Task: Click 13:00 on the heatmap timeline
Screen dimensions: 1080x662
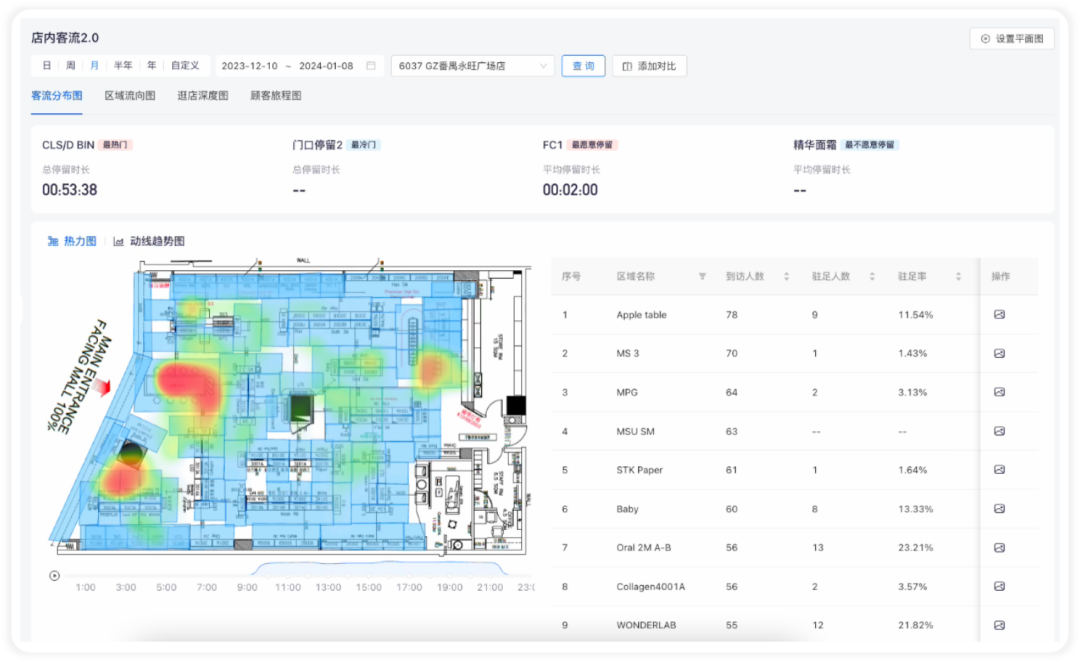Action: point(328,588)
